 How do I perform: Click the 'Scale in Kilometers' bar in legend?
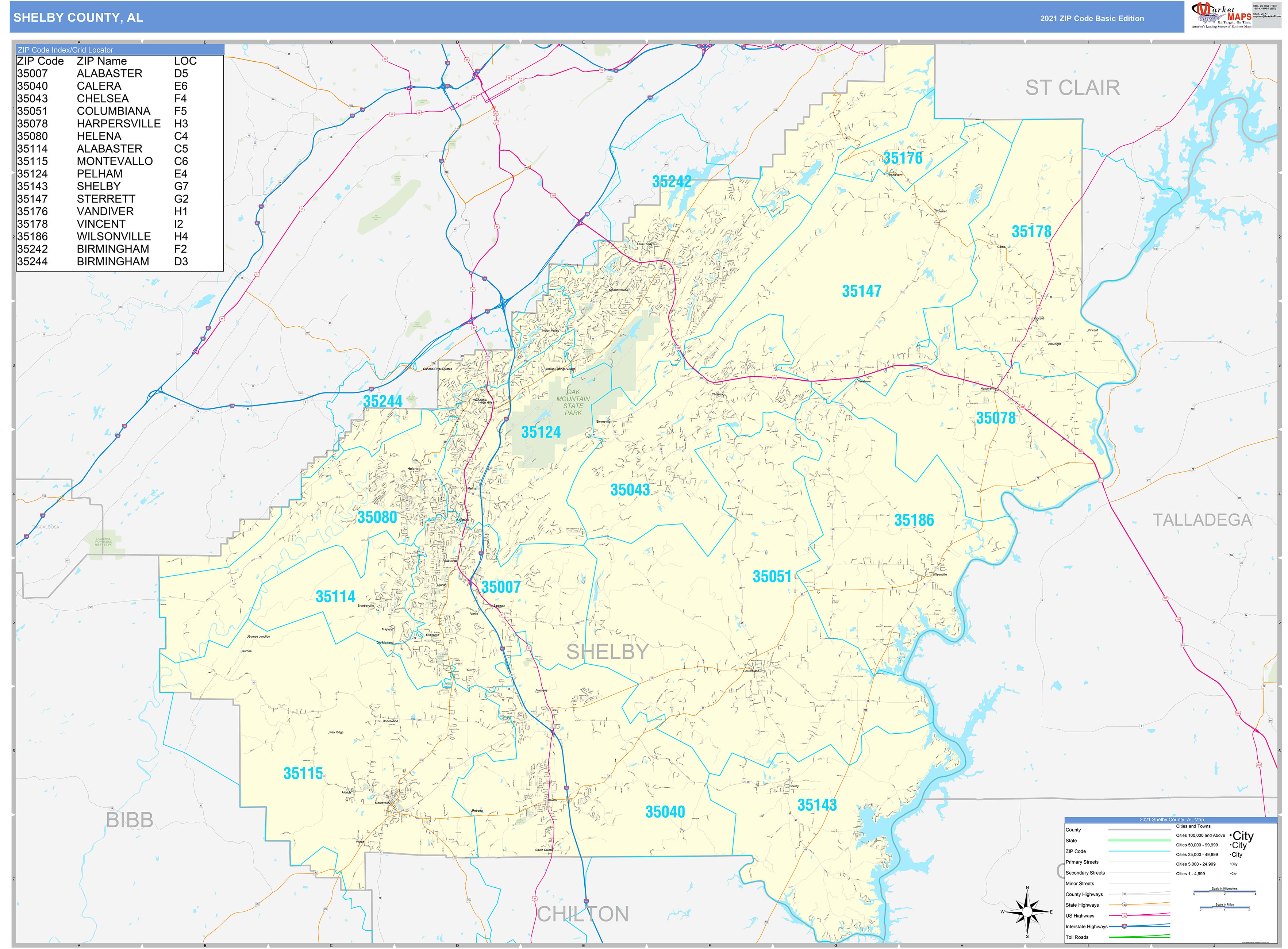click(x=1224, y=892)
